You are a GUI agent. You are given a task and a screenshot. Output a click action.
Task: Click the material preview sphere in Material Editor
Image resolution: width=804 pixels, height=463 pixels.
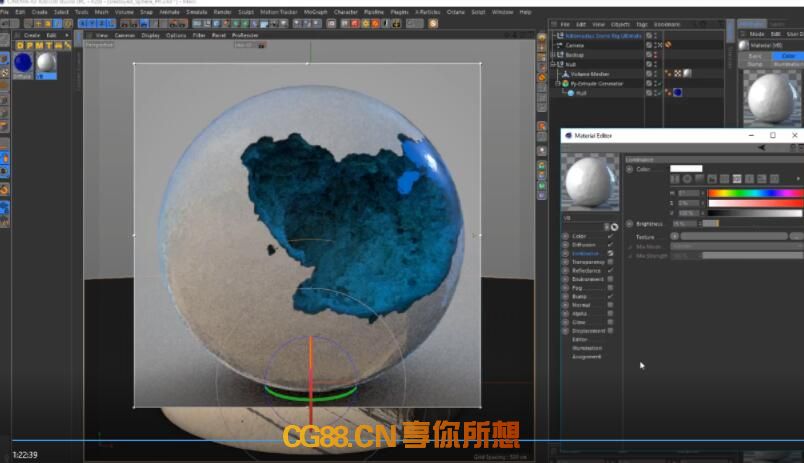click(x=590, y=182)
